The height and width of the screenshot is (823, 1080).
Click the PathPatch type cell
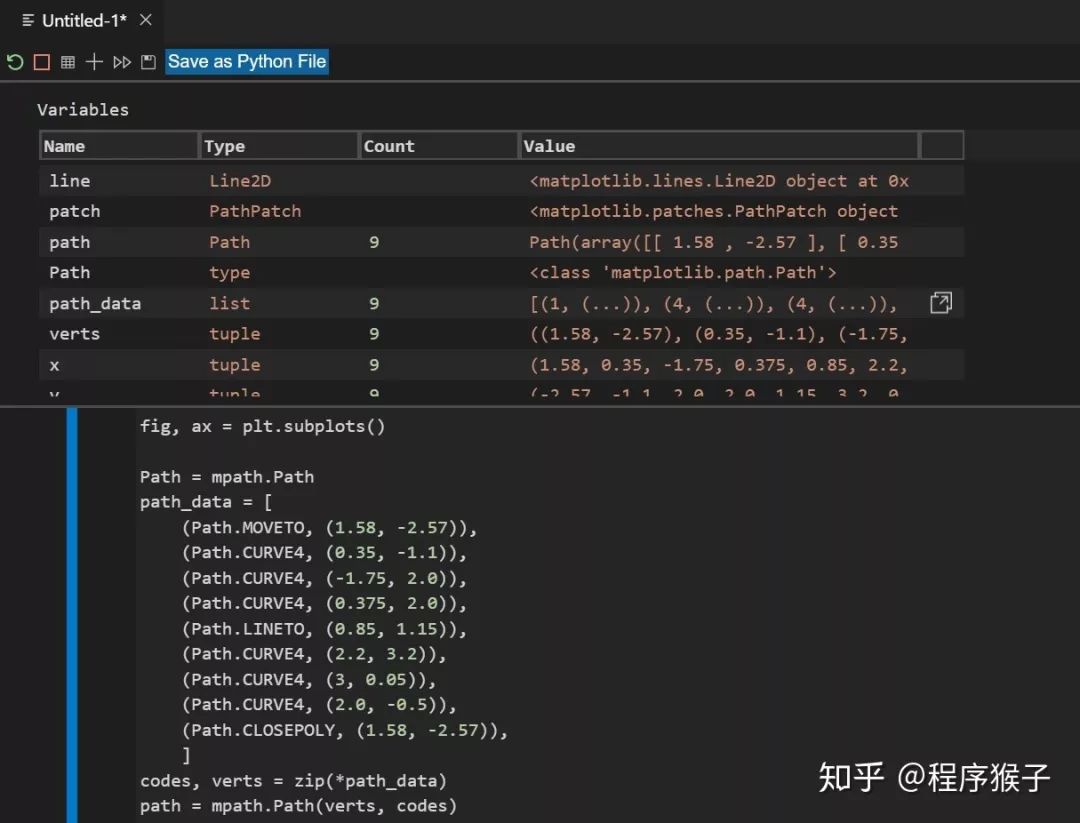(255, 211)
